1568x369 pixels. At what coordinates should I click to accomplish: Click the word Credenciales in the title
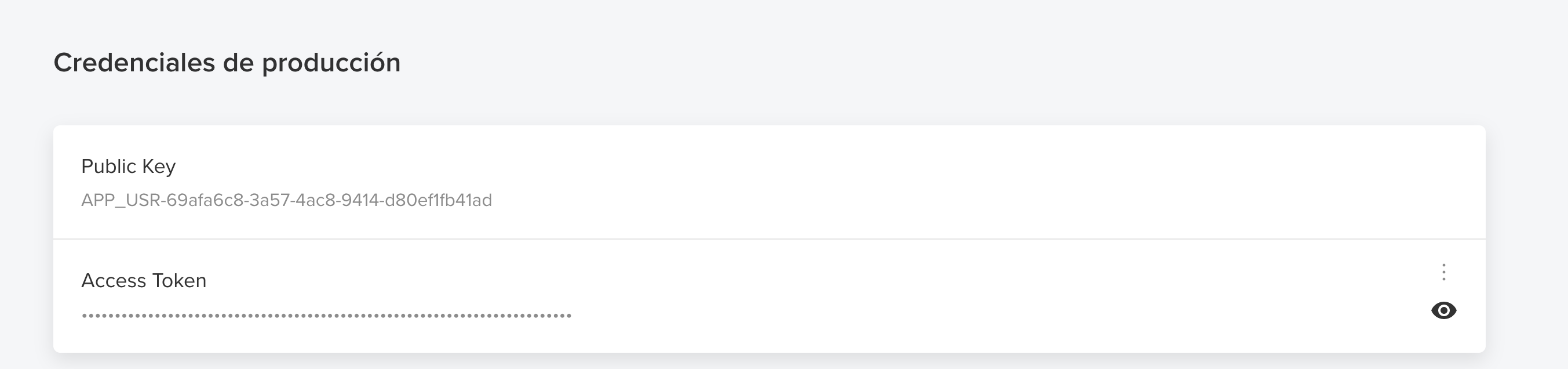point(134,63)
